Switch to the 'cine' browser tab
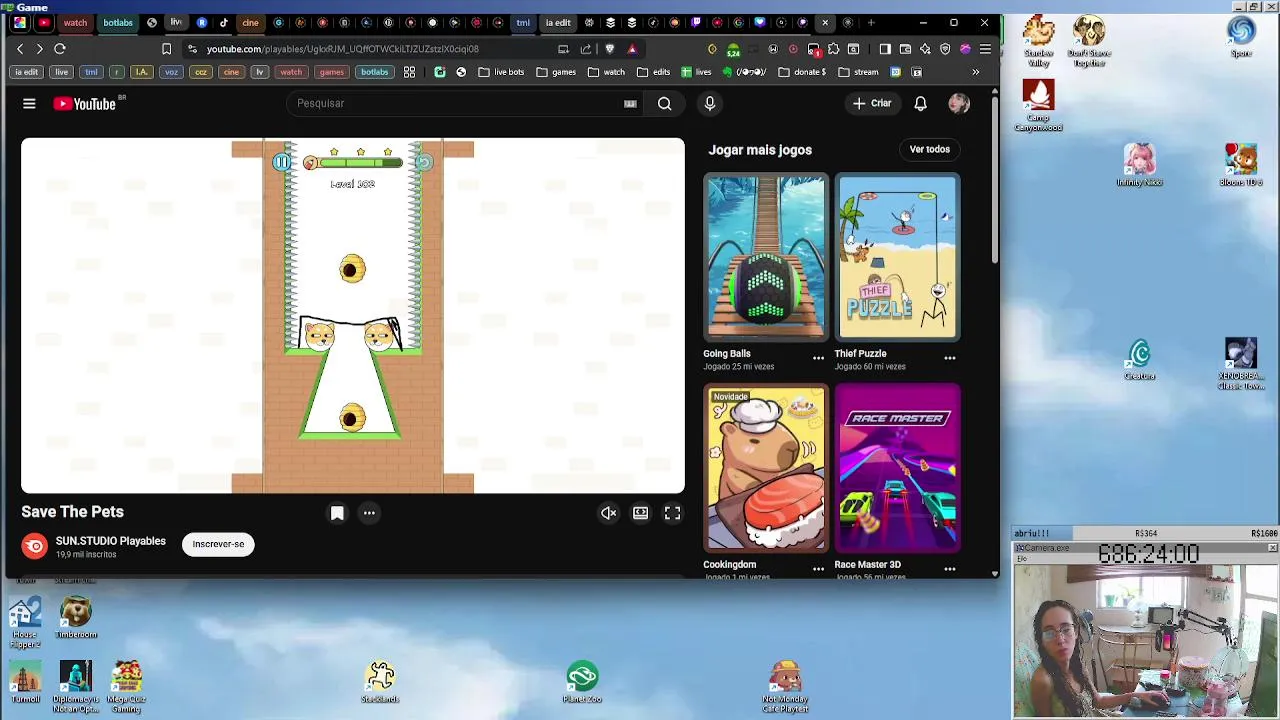1280x720 pixels. [x=250, y=22]
